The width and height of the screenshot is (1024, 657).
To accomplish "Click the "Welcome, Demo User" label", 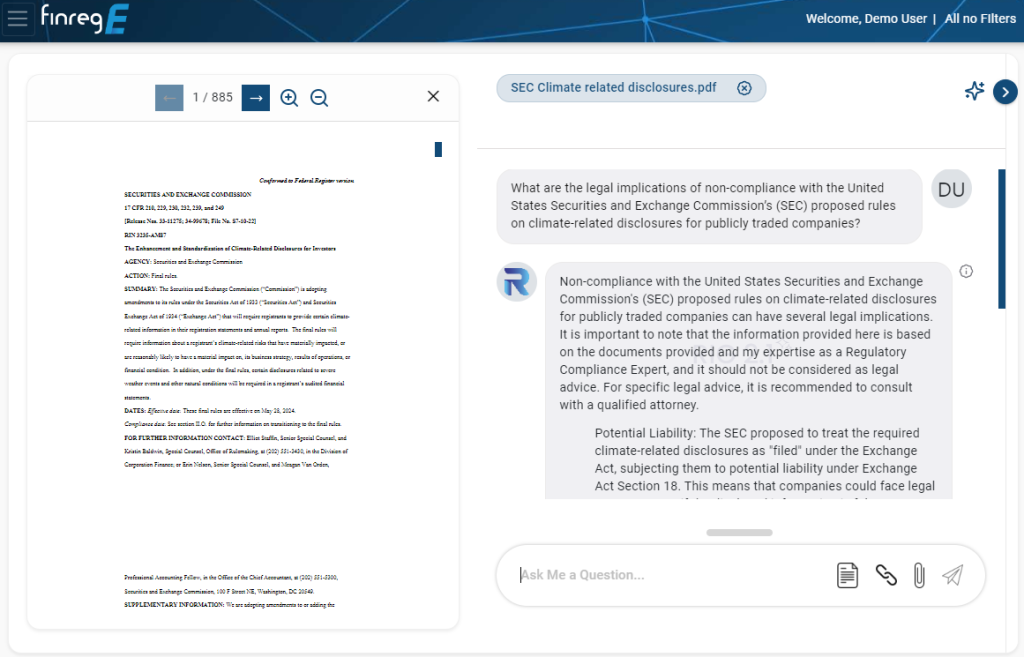I will [866, 18].
